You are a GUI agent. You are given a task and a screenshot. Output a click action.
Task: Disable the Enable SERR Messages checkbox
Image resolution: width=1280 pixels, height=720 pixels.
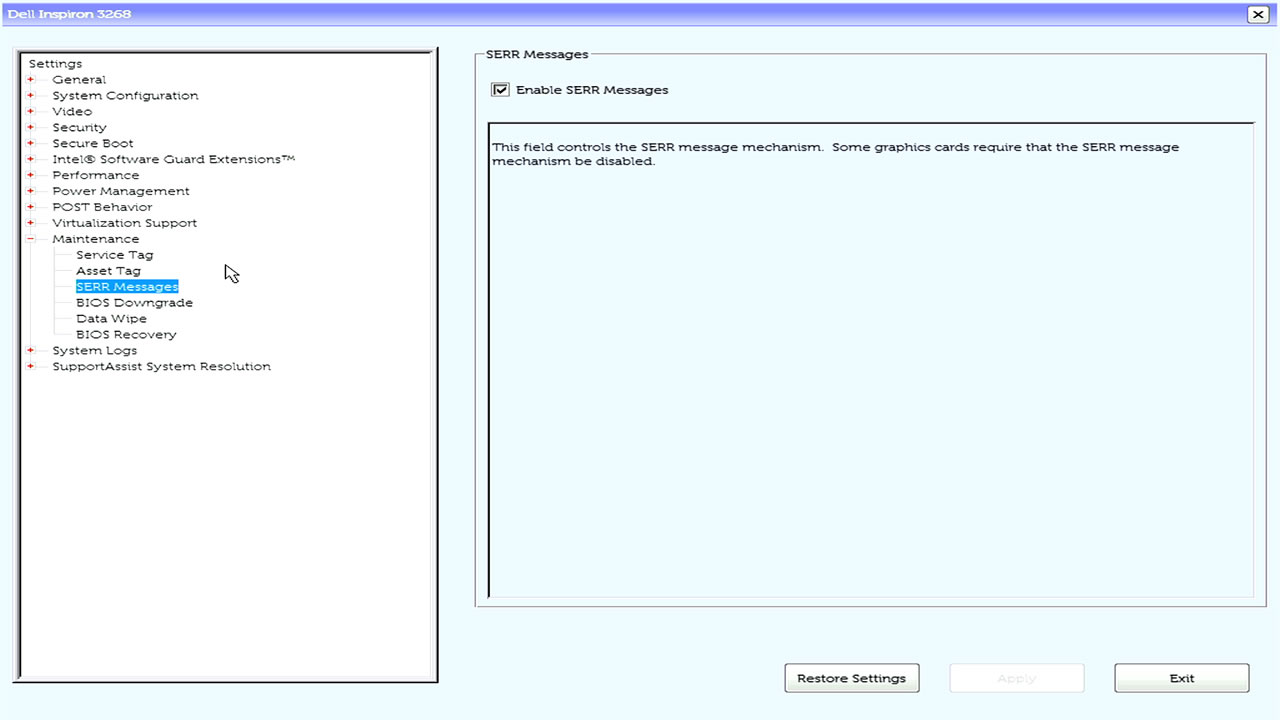pyautogui.click(x=500, y=90)
